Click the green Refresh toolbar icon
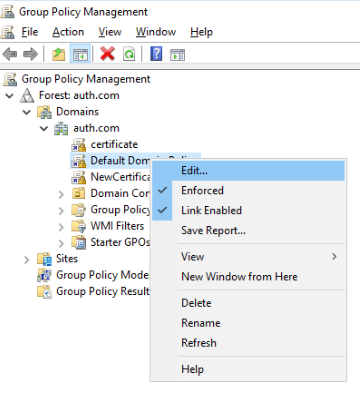 click(x=129, y=54)
